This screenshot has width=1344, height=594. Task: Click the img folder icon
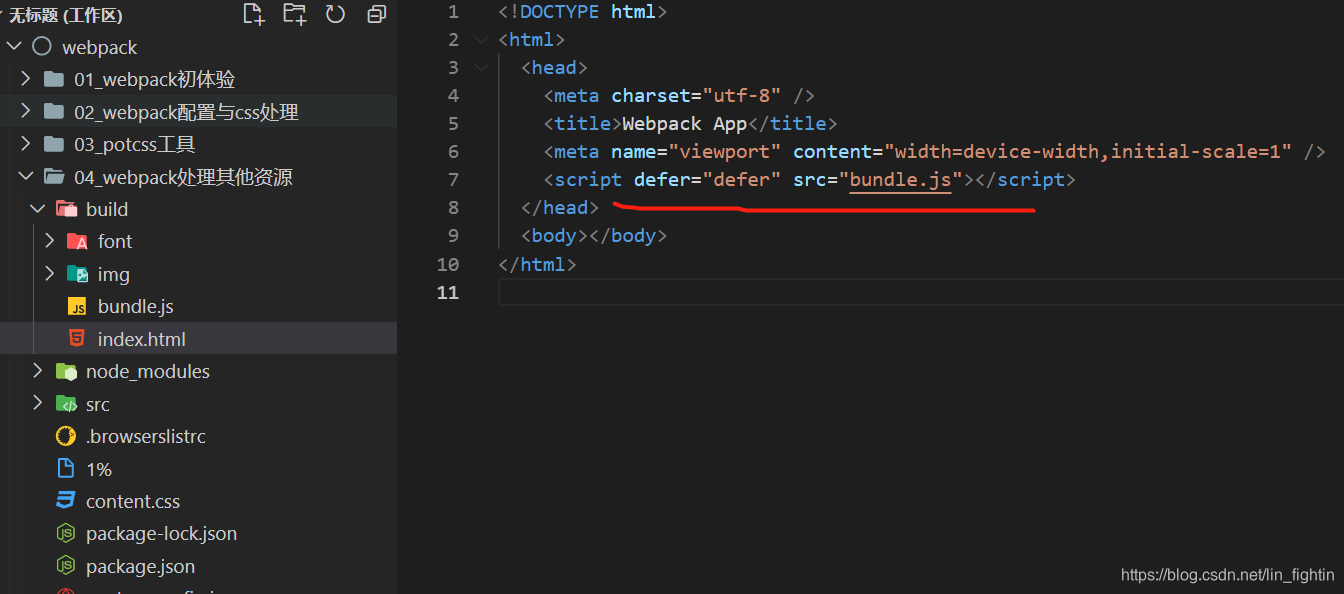(77, 274)
